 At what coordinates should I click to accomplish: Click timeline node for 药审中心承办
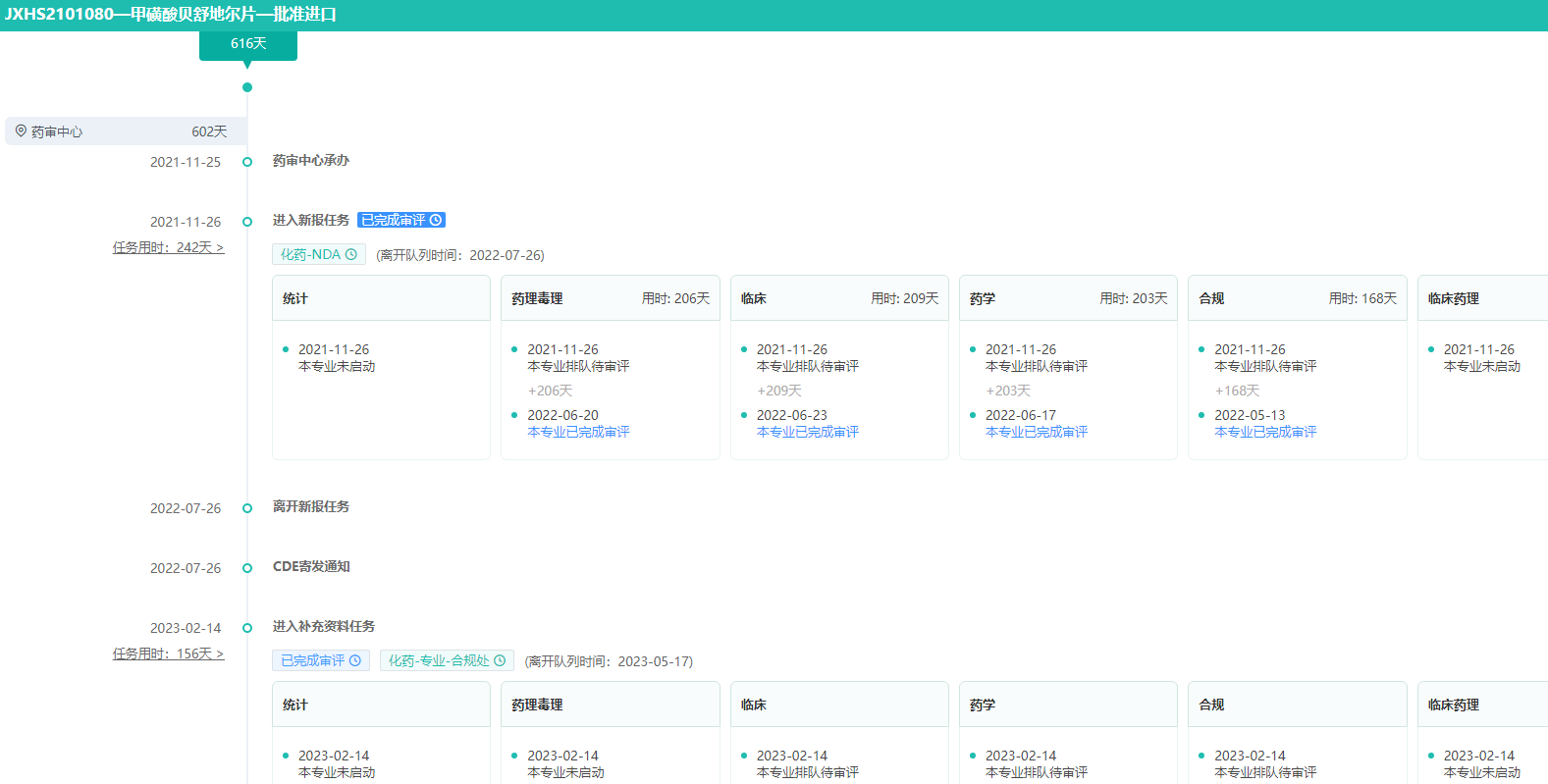pos(247,162)
